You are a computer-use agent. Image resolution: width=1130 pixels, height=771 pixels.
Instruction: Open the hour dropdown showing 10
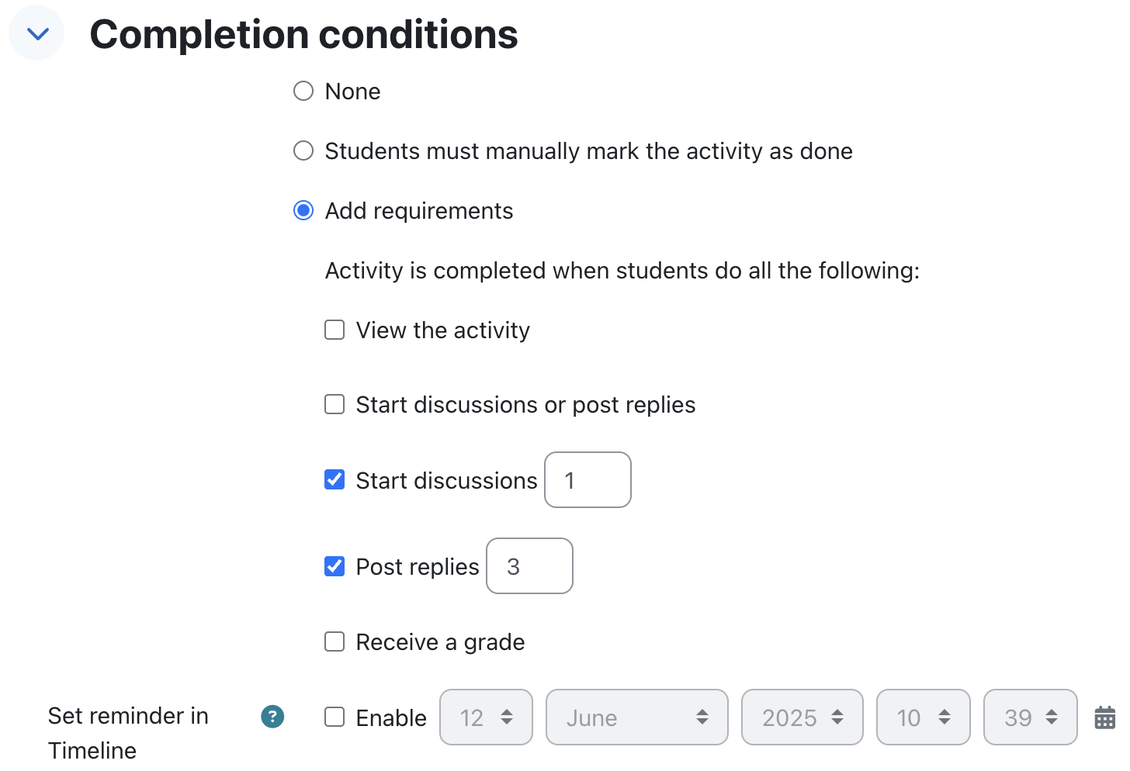pos(923,717)
